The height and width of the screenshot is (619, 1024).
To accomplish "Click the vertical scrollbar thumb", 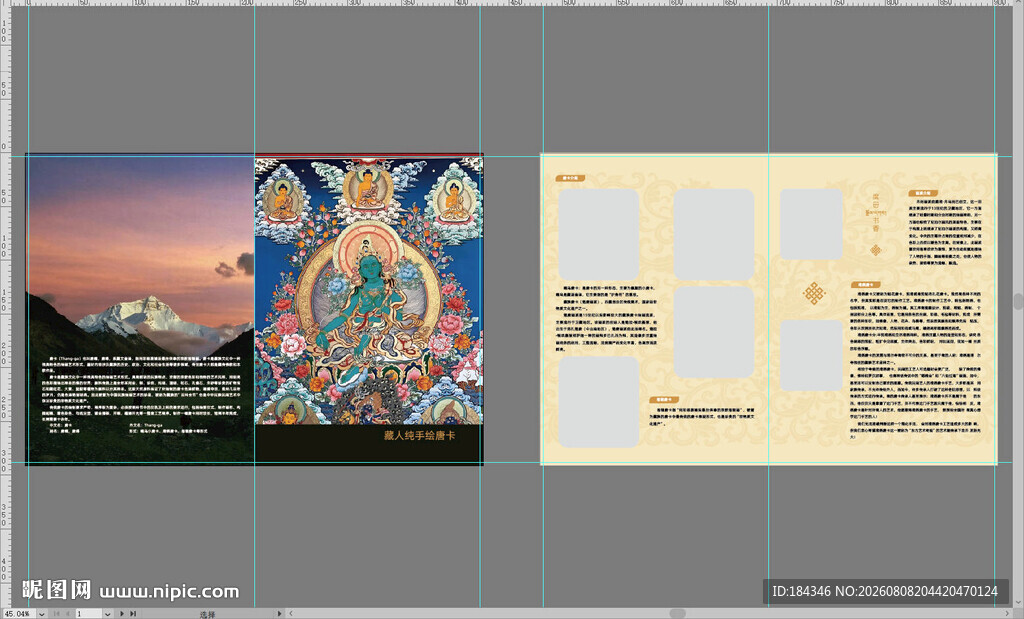I will [1018, 301].
